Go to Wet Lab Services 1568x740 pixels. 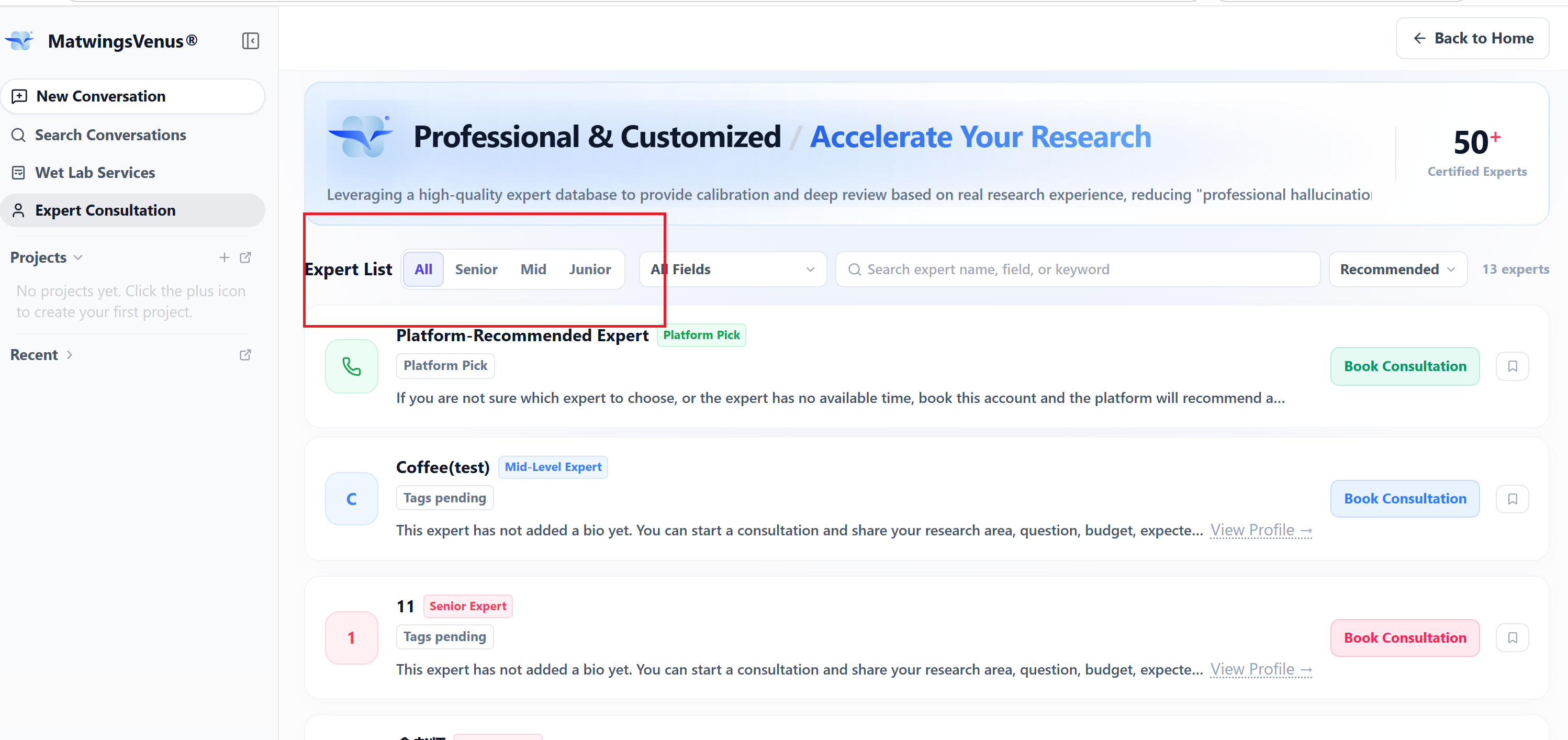pyautogui.click(x=133, y=173)
